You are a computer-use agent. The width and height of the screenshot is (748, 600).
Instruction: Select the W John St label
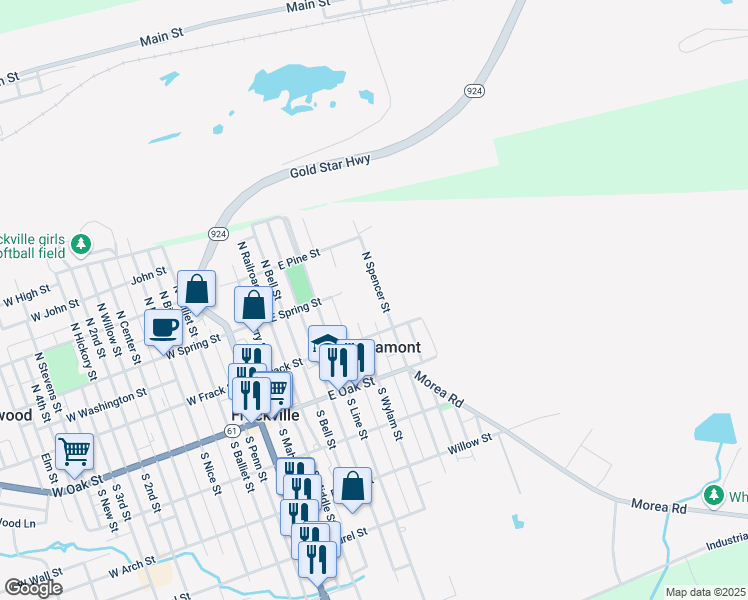[55, 310]
